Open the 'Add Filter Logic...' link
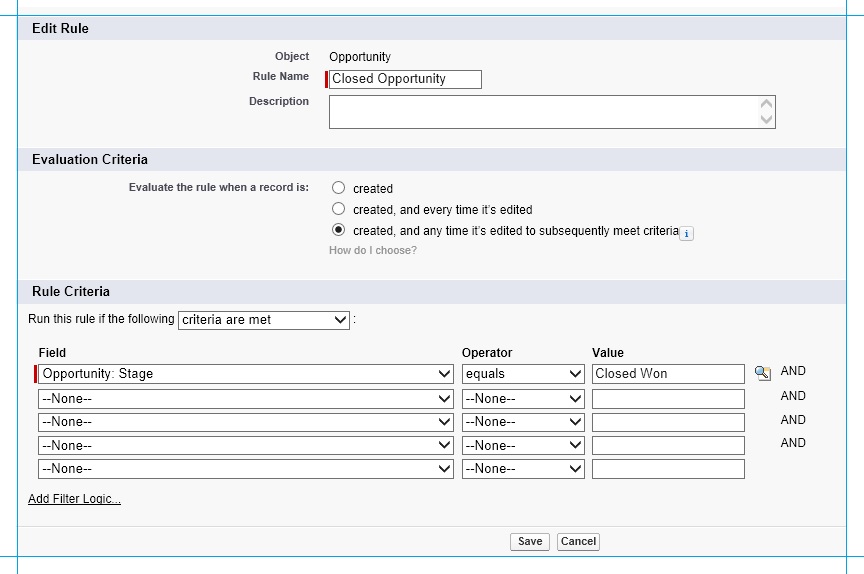This screenshot has height=574, width=864. click(74, 499)
